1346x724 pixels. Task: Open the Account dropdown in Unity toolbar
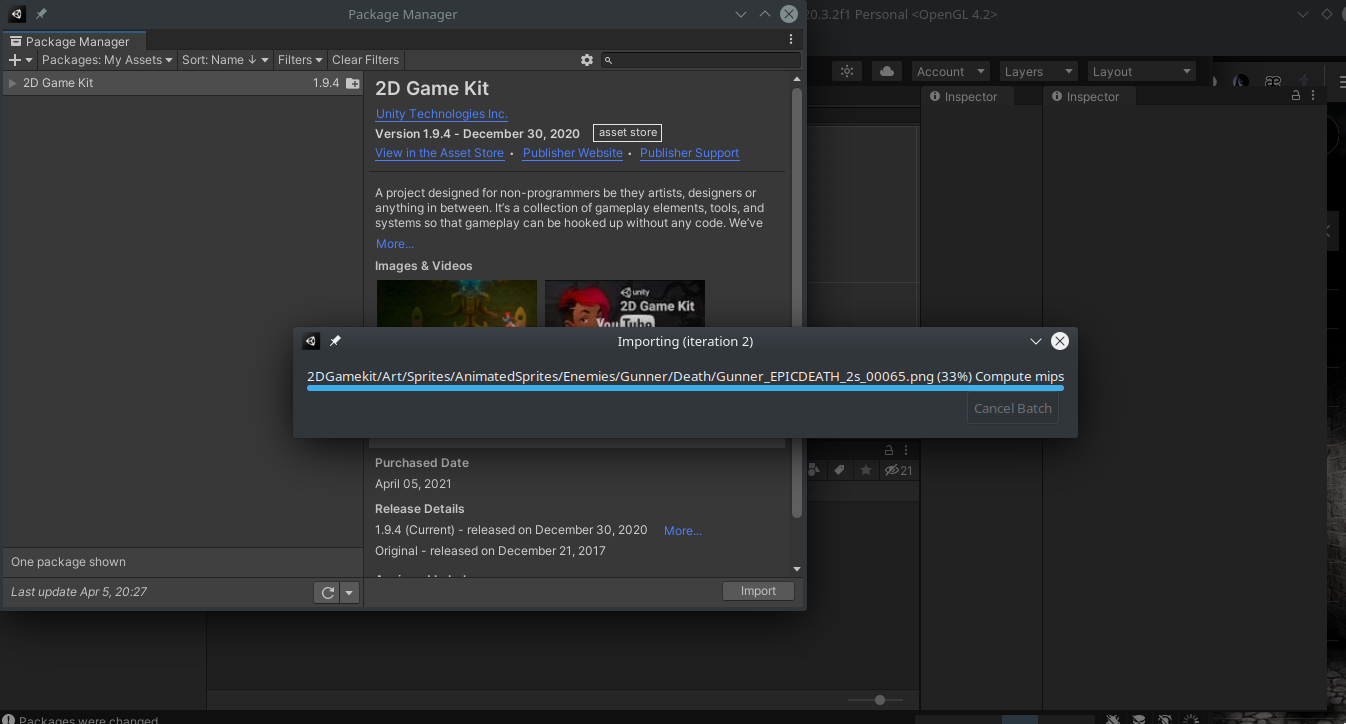[951, 72]
